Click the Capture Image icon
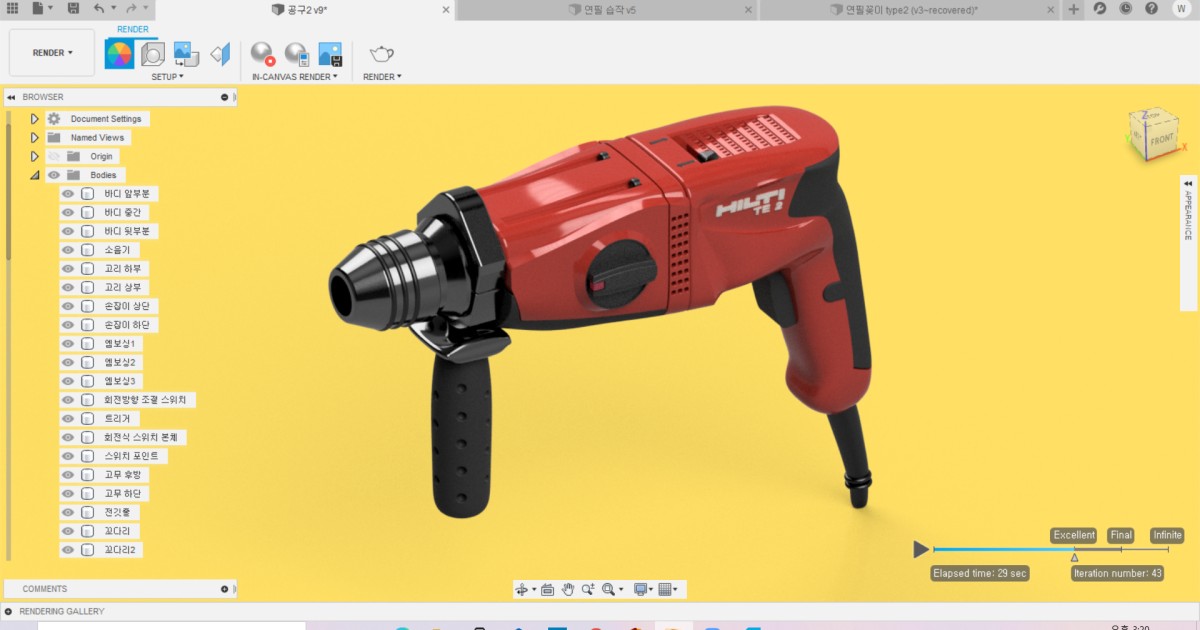The width and height of the screenshot is (1200, 630). coord(328,53)
